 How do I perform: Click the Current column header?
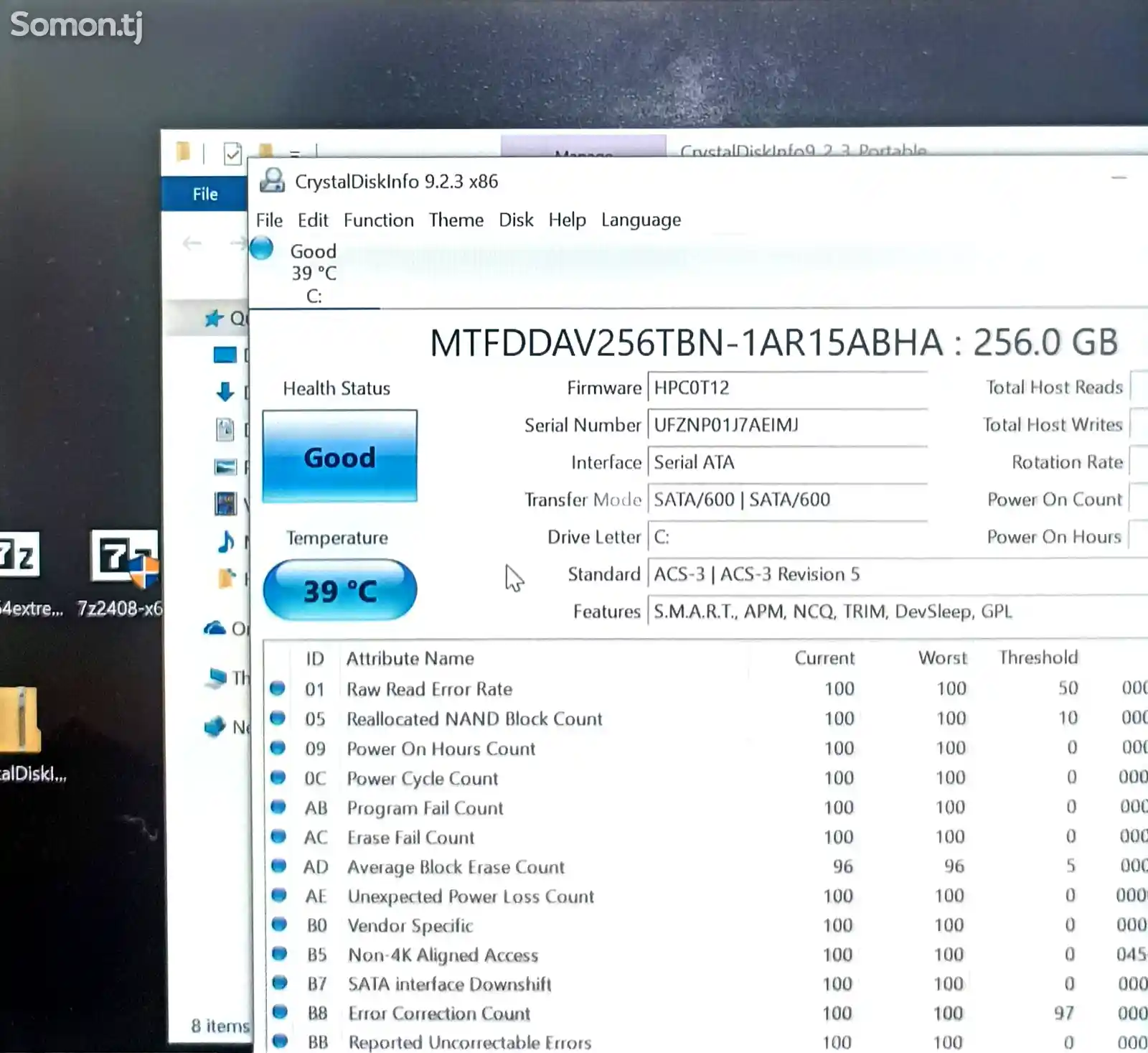click(x=824, y=658)
